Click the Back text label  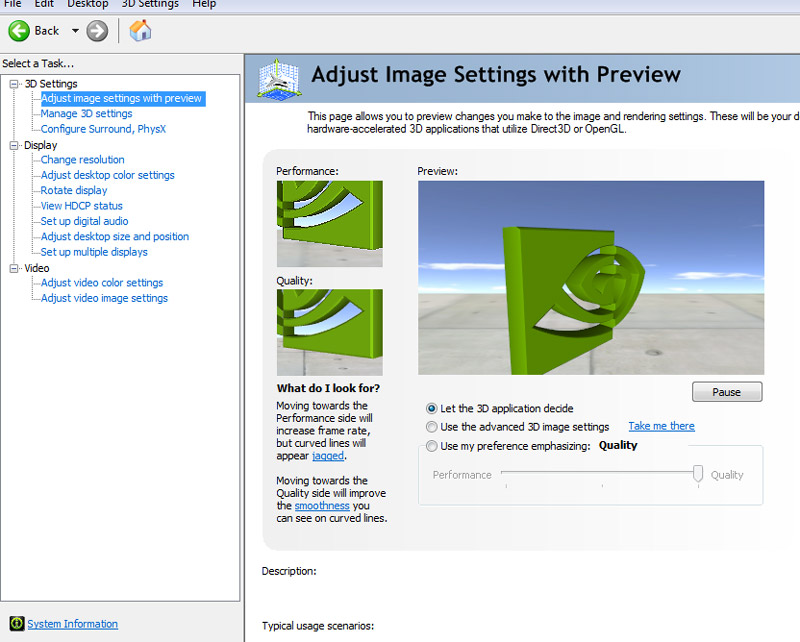tap(46, 31)
